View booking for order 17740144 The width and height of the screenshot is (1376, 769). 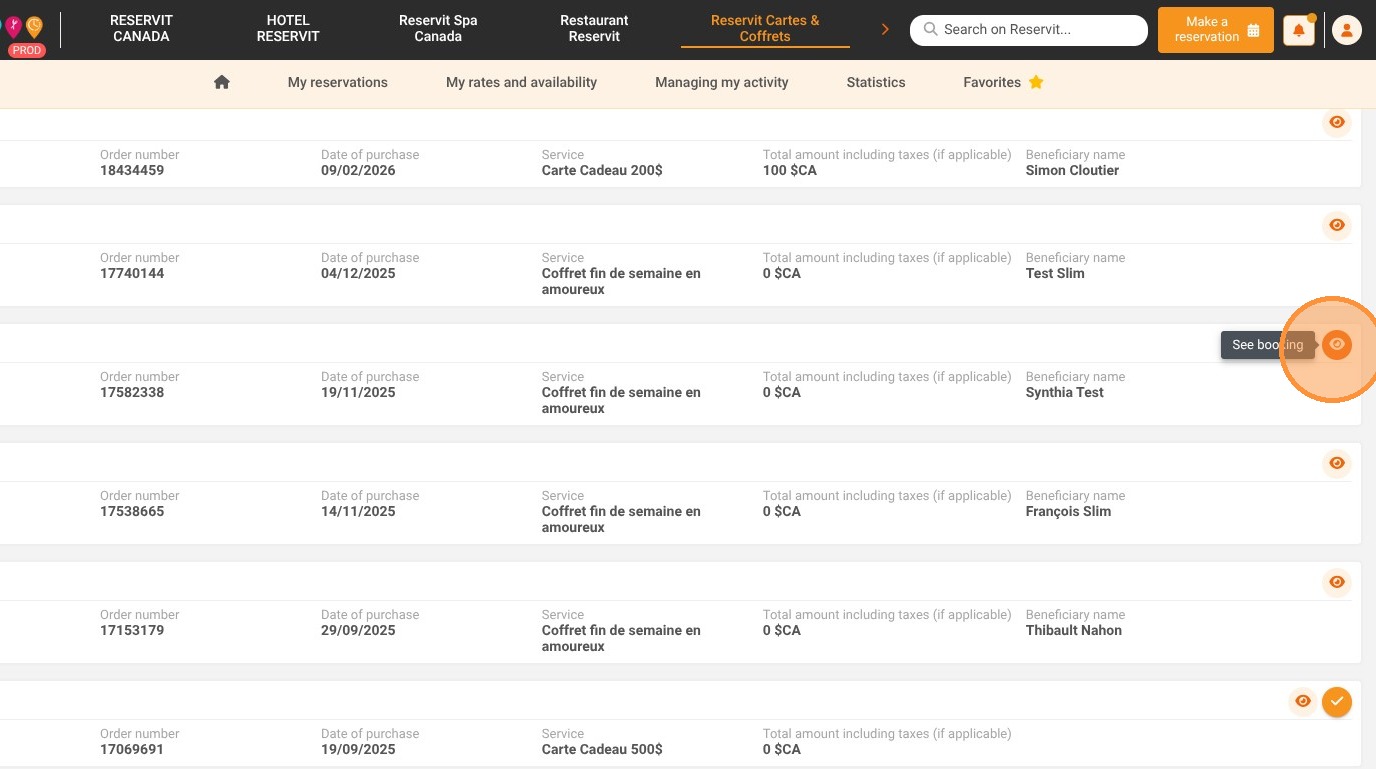(x=1337, y=225)
